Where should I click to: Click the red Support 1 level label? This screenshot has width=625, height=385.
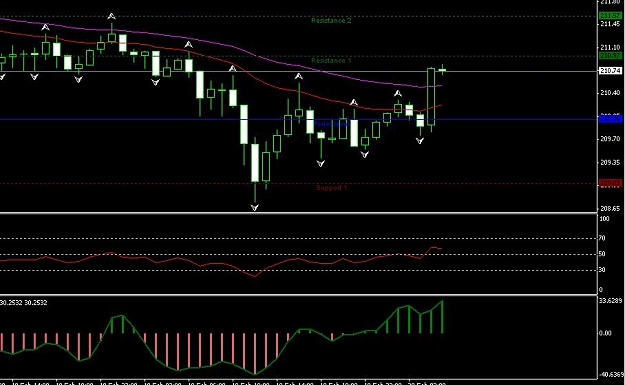click(x=331, y=188)
